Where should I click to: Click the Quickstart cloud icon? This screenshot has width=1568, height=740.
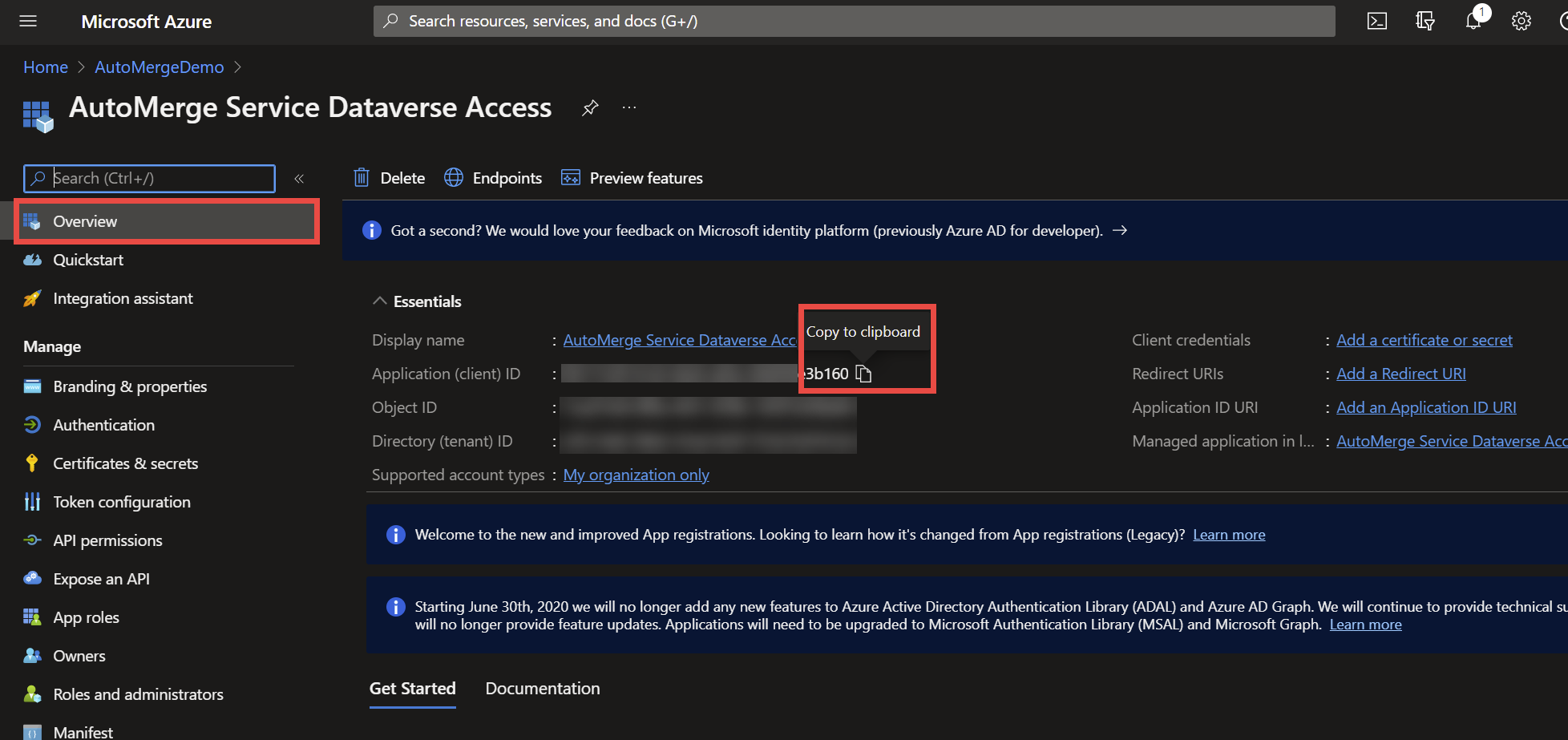click(32, 260)
